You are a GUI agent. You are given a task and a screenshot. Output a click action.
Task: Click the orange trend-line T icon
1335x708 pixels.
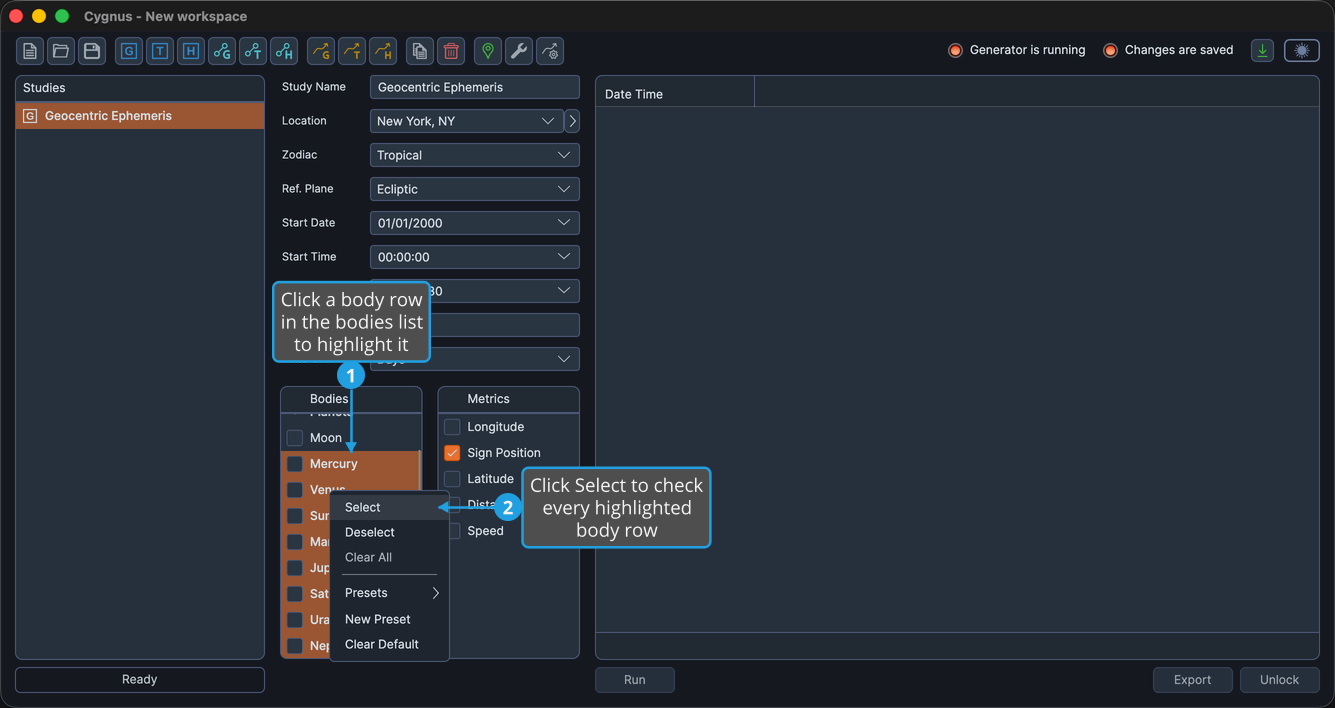pos(352,51)
